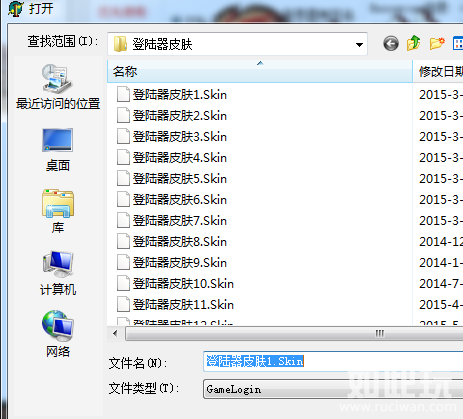Create a new folder icon
463x419 pixels.
tap(437, 43)
